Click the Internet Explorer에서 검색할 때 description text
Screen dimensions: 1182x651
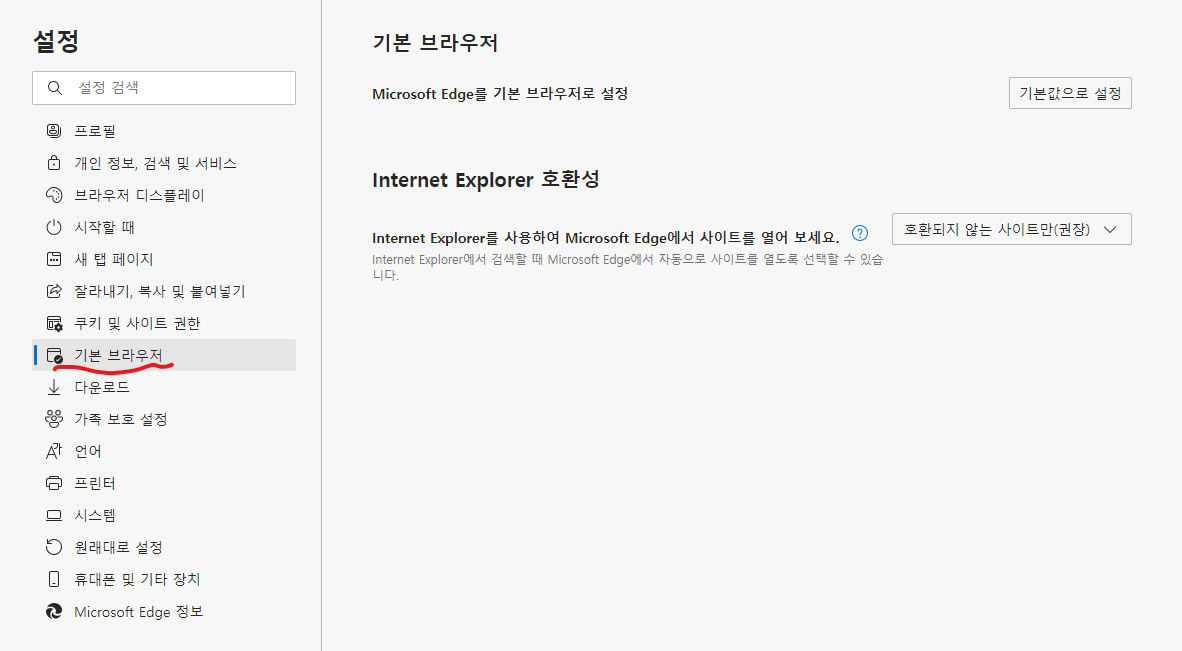click(x=627, y=267)
